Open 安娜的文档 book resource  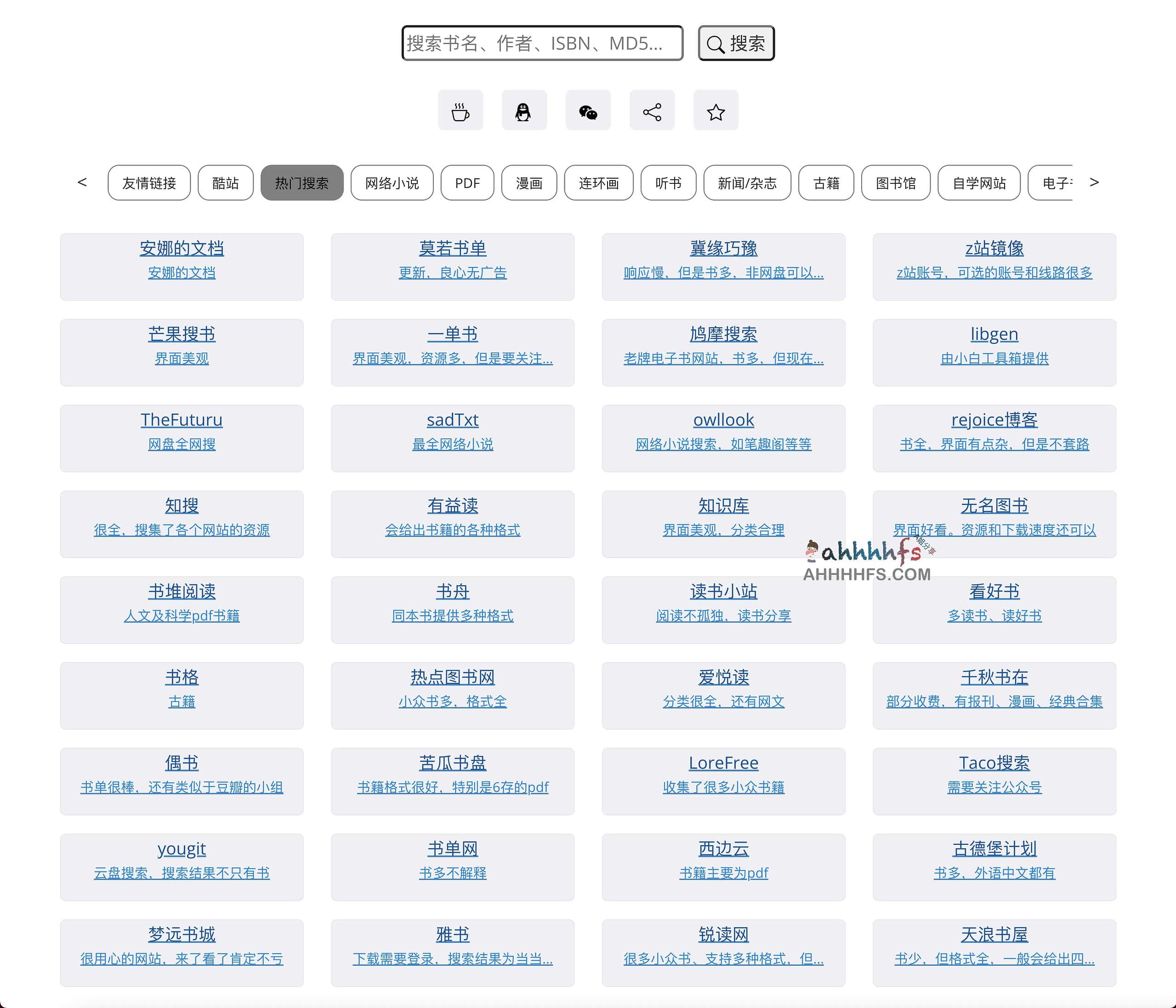[x=181, y=248]
